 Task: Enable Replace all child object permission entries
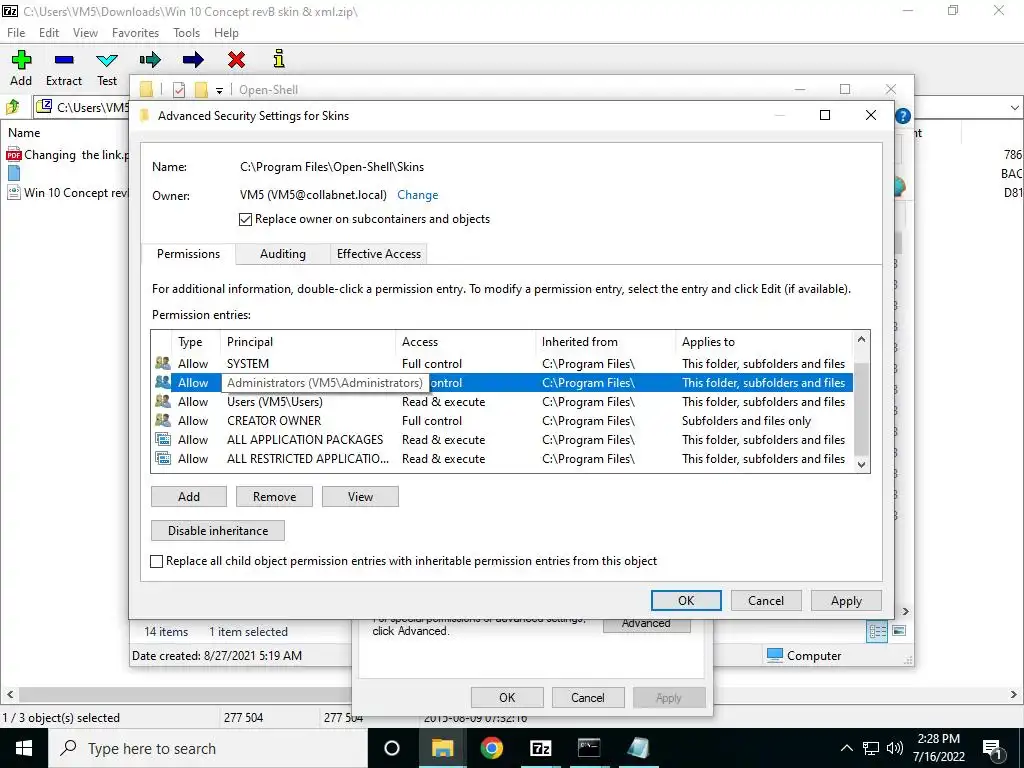pyautogui.click(x=157, y=561)
